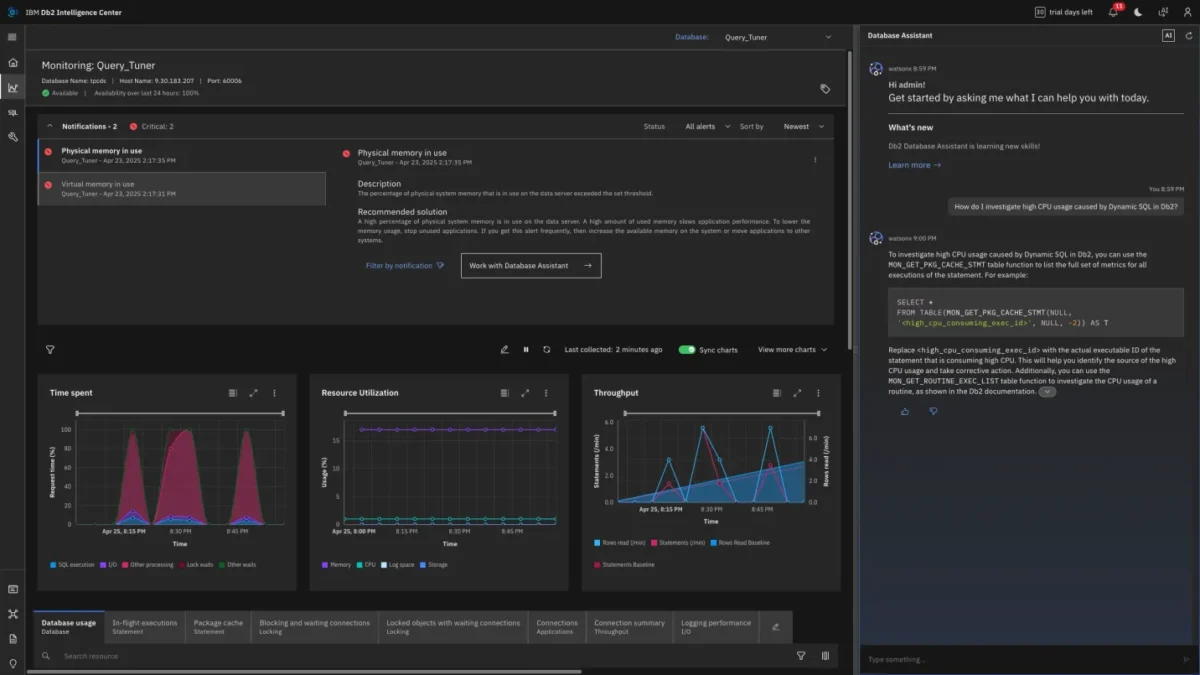The height and width of the screenshot is (675, 1200).
Task: Toggle Lock waits legend series
Action: [x=195, y=565]
